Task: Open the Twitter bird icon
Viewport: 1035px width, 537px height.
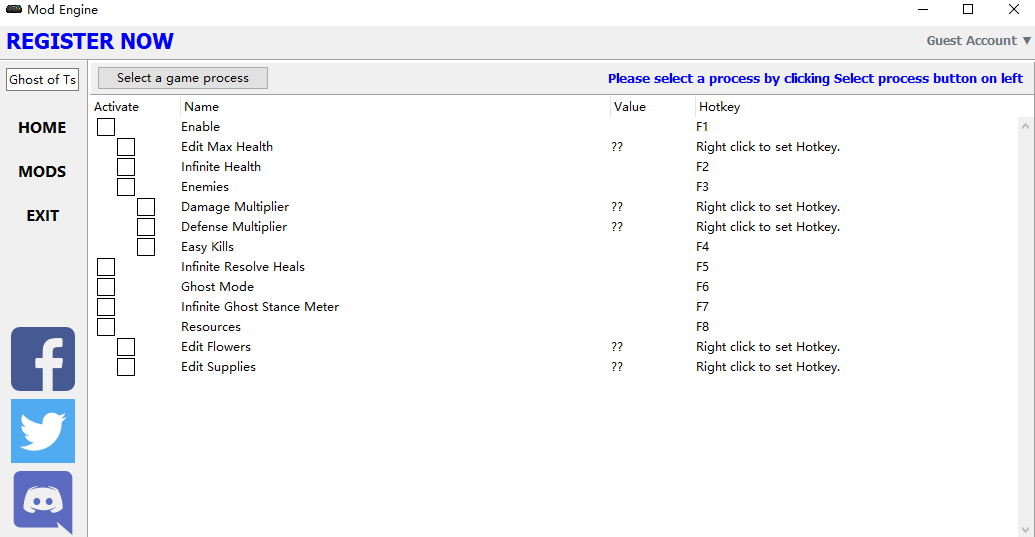Action: (x=43, y=431)
